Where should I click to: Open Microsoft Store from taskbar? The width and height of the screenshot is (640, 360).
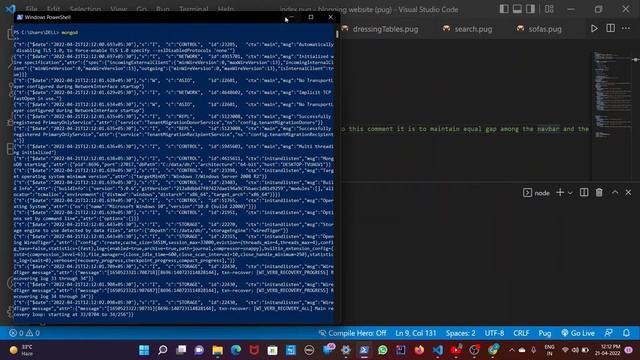(272, 350)
